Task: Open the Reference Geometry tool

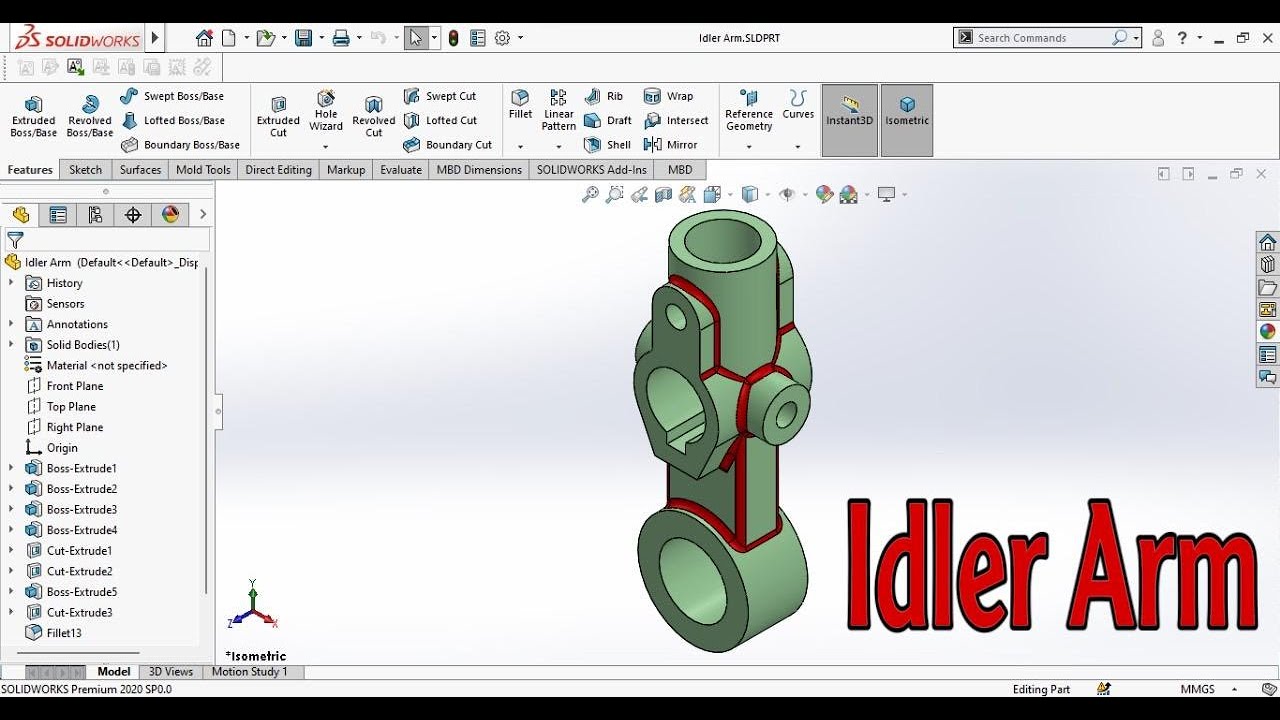Action: [749, 110]
